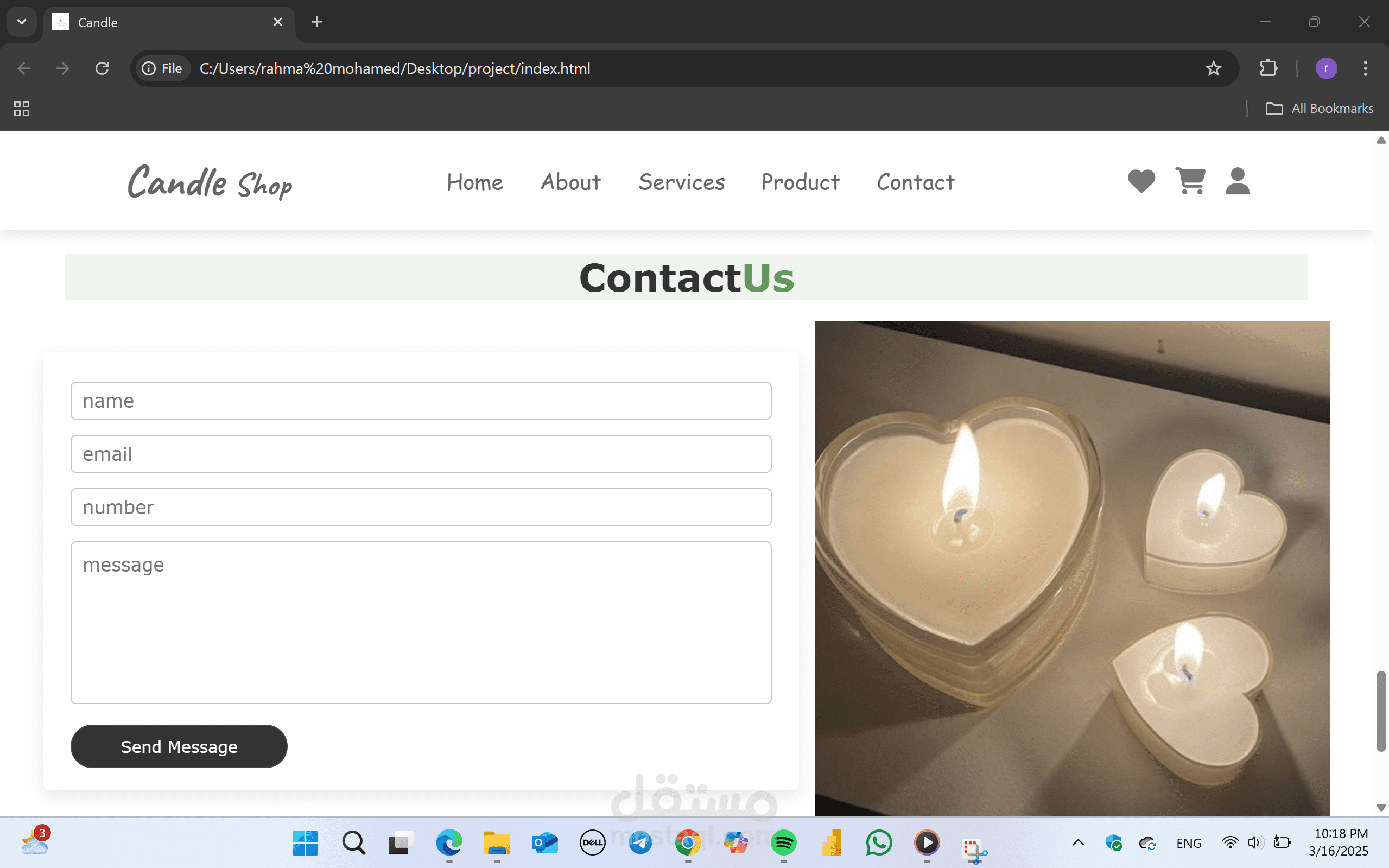Bookmark this page with star icon
Image resolution: width=1389 pixels, height=868 pixels.
(1213, 69)
